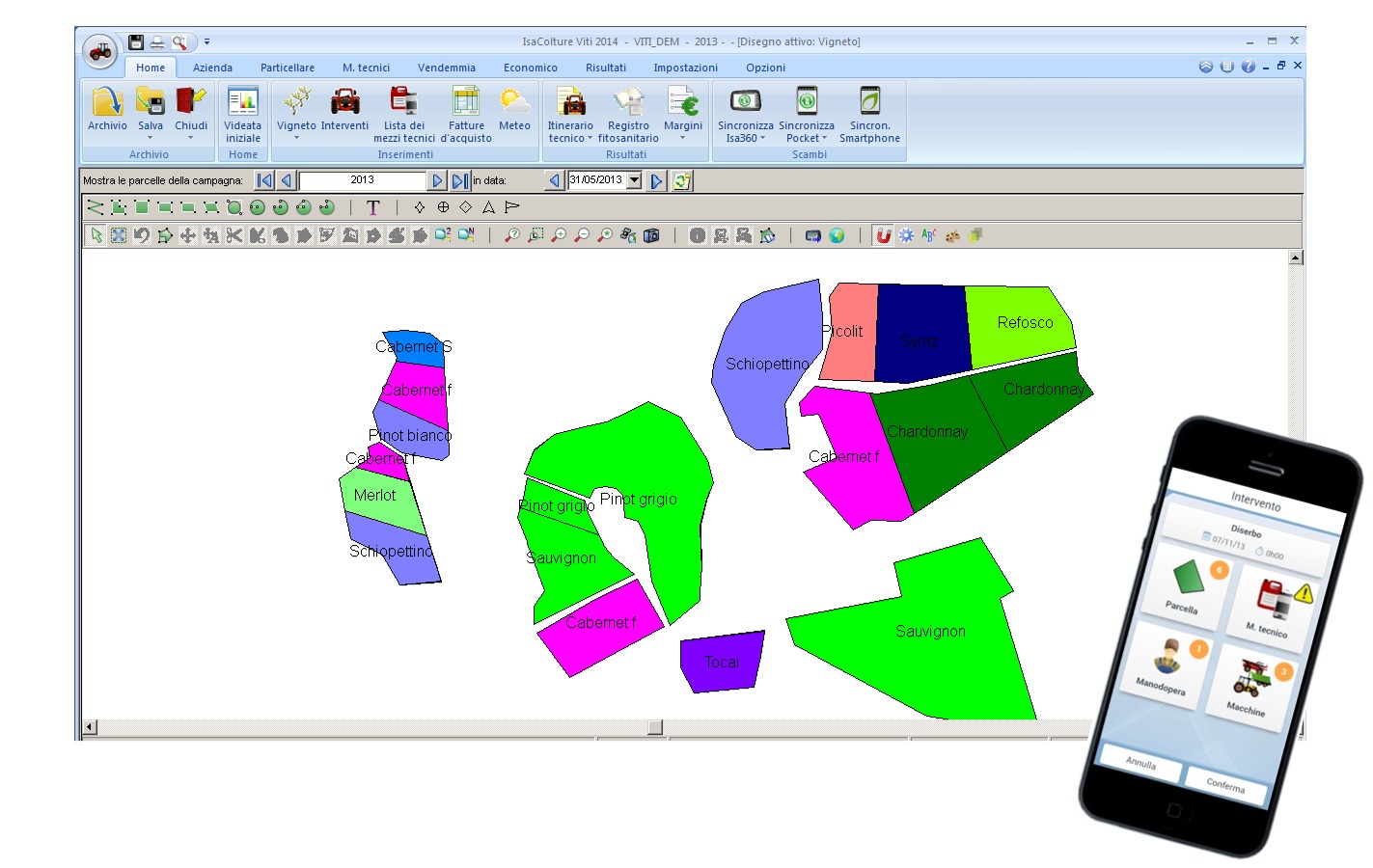Expand the date dropdown showing 31/05/2013
Viewport: 1373px width, 868px height.
[x=634, y=180]
